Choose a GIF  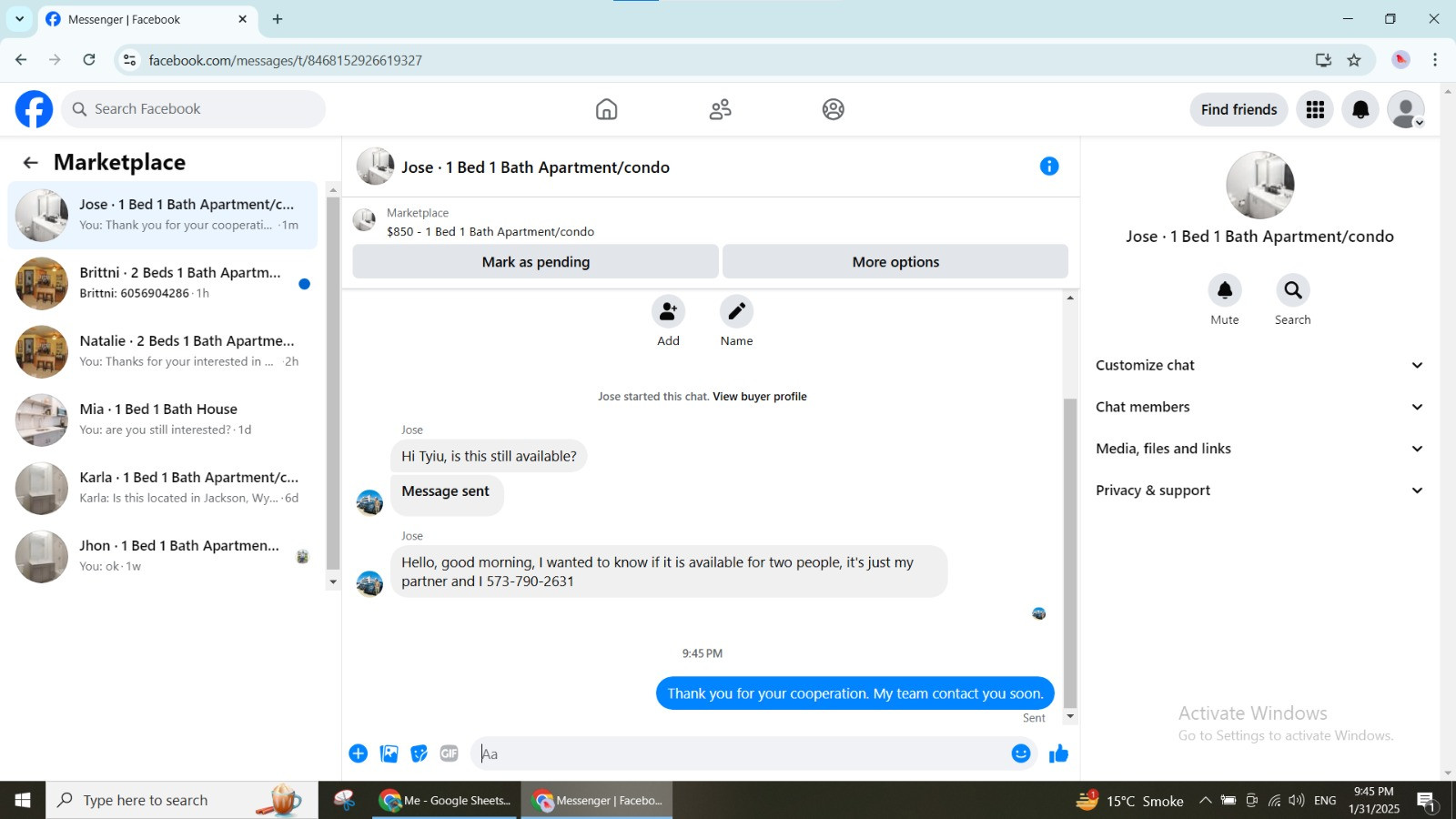pyautogui.click(x=450, y=753)
